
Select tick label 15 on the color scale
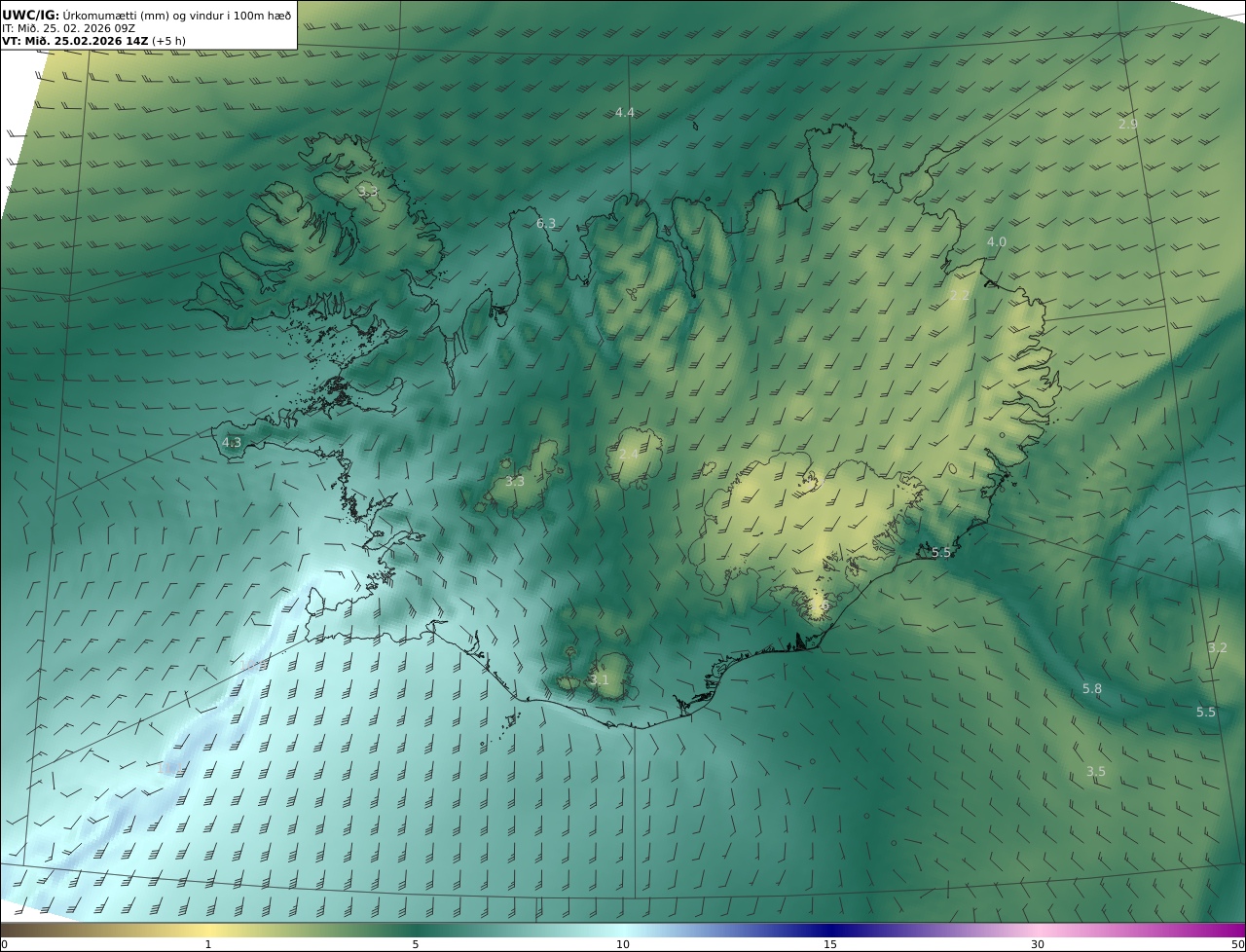pyautogui.click(x=830, y=944)
